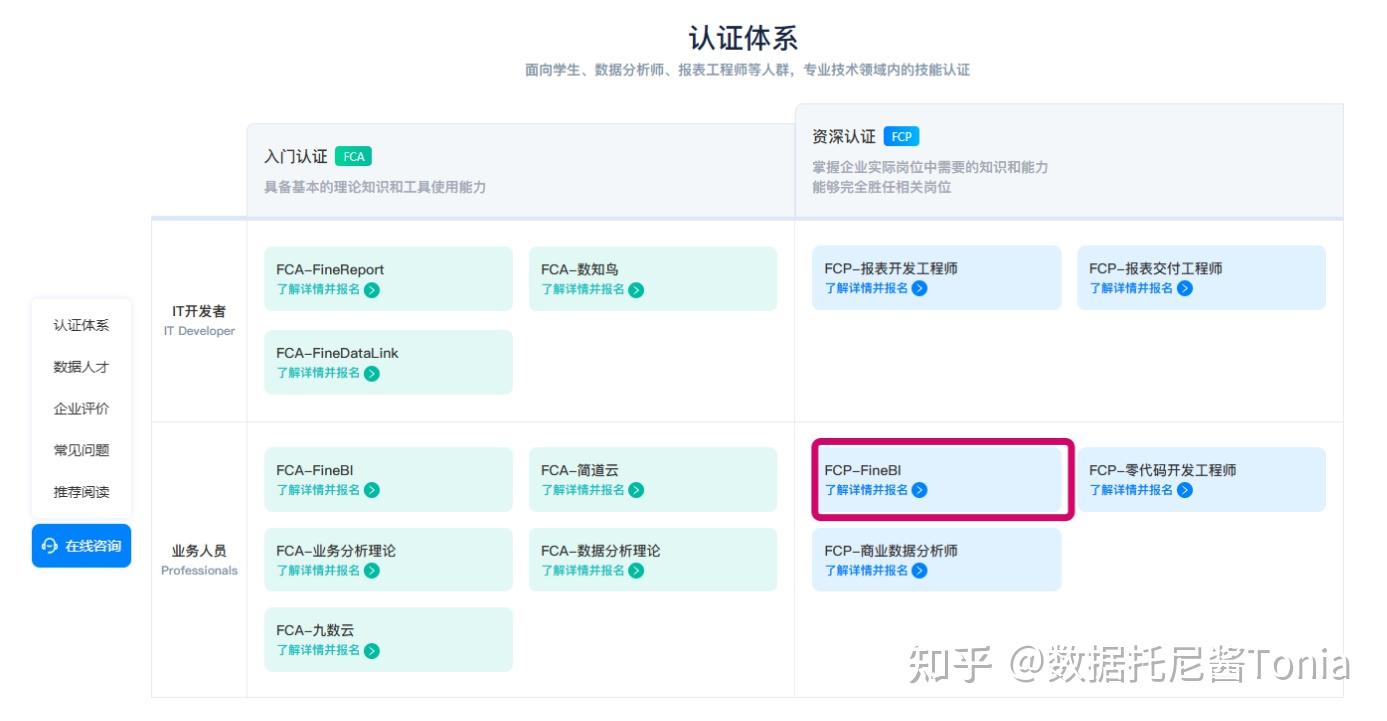Jump to 常见问题 section
Screen dimensions: 1387x721
pos(81,451)
